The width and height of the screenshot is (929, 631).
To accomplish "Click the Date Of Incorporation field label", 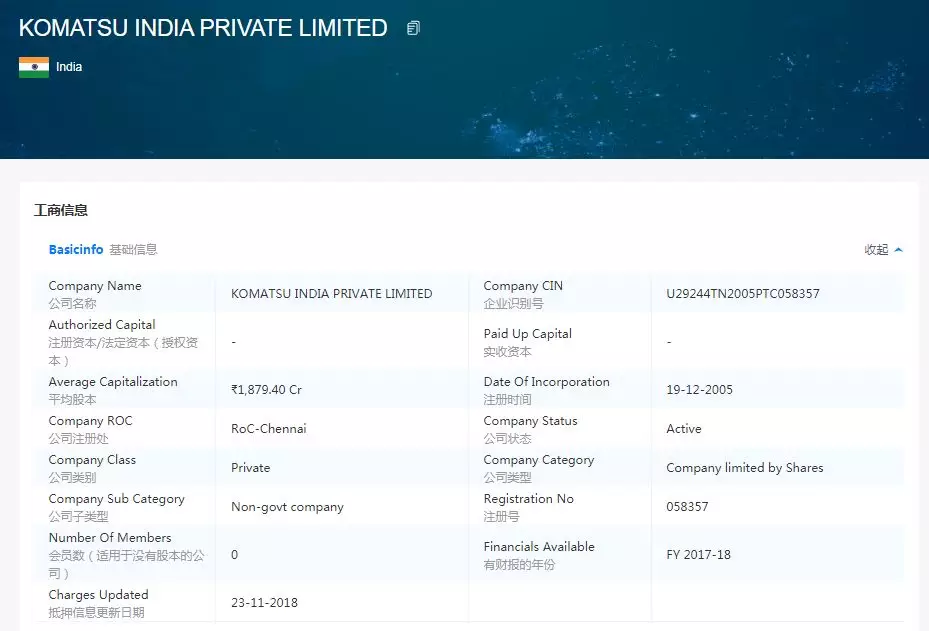I will pos(546,382).
